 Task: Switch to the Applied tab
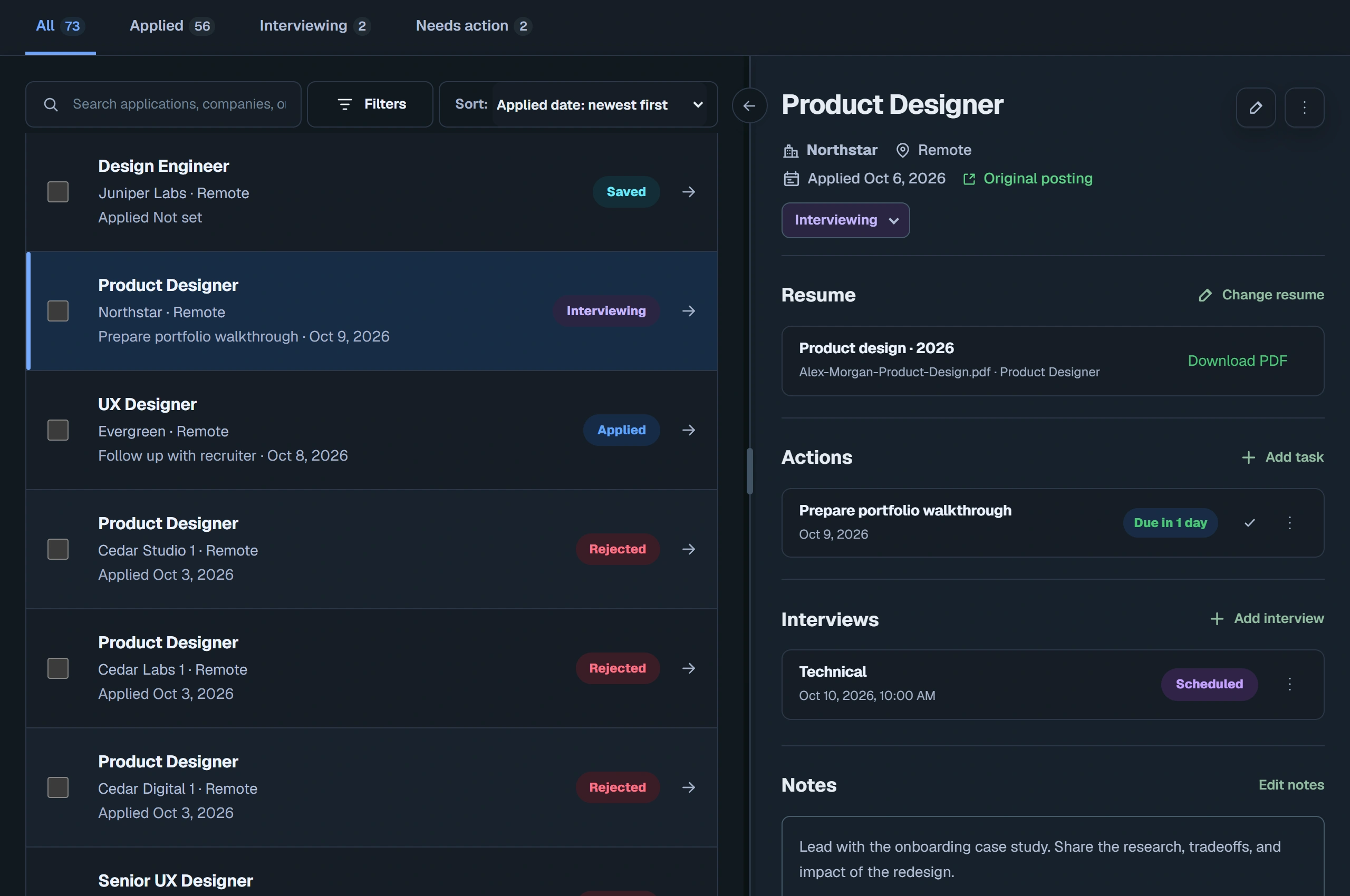[171, 26]
